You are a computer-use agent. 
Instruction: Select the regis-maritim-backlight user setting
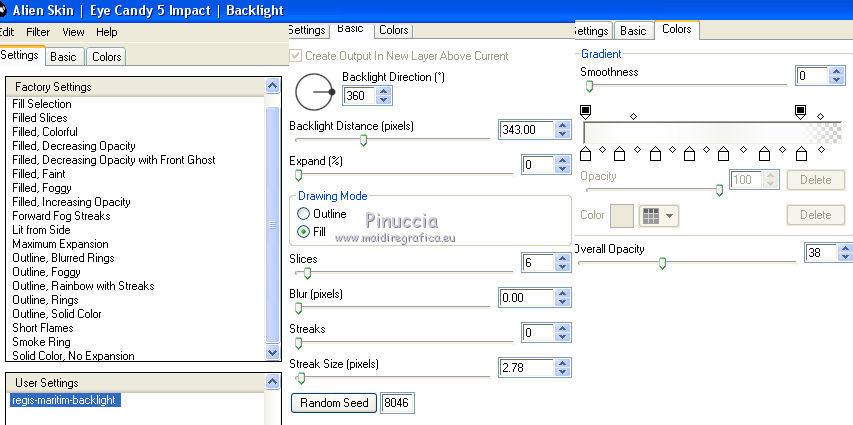tap(64, 400)
